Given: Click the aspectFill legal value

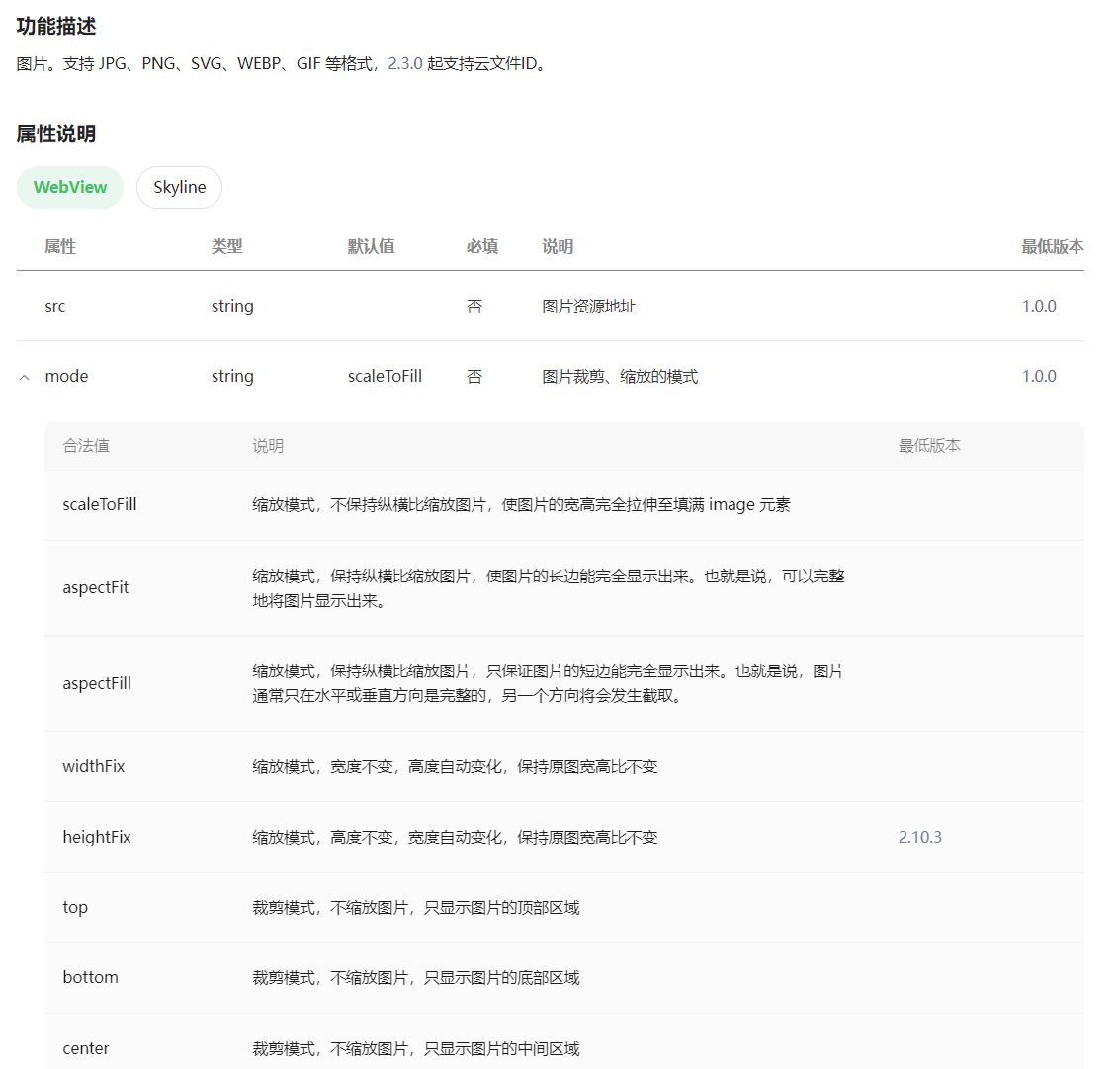Looking at the screenshot, I should point(97,684).
